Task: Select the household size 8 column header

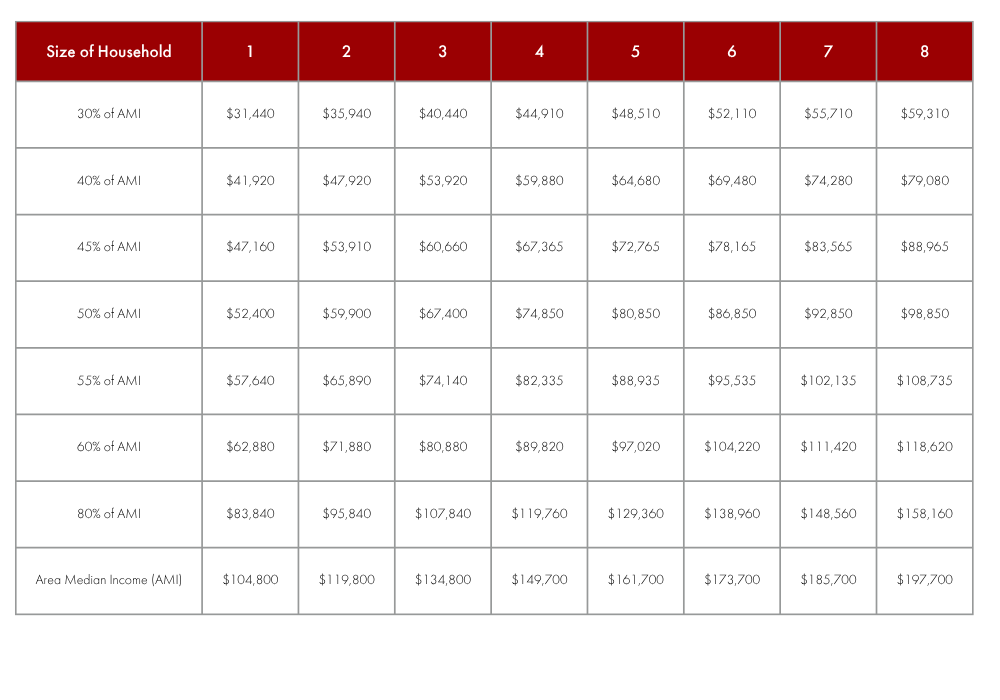Action: pyautogui.click(x=924, y=52)
